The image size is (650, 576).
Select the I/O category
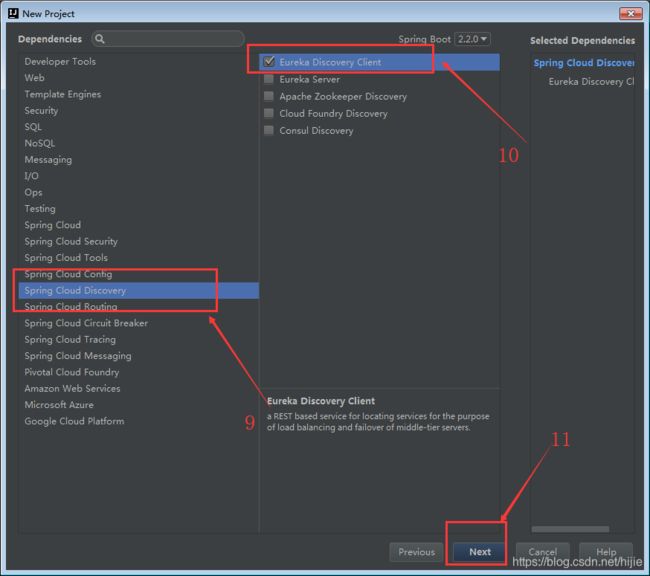tap(138, 176)
